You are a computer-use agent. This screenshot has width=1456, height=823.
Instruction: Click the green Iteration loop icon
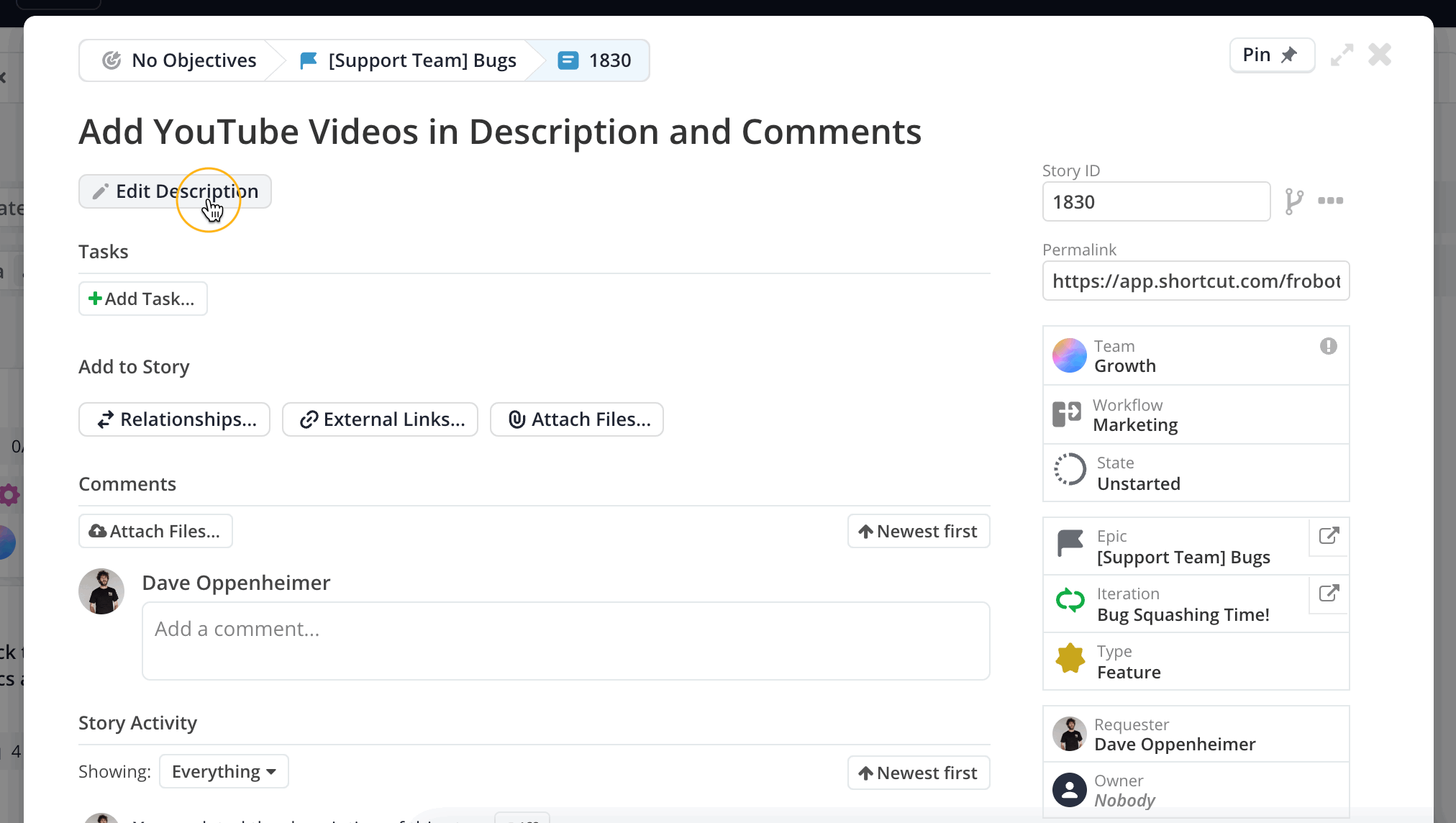click(1069, 601)
